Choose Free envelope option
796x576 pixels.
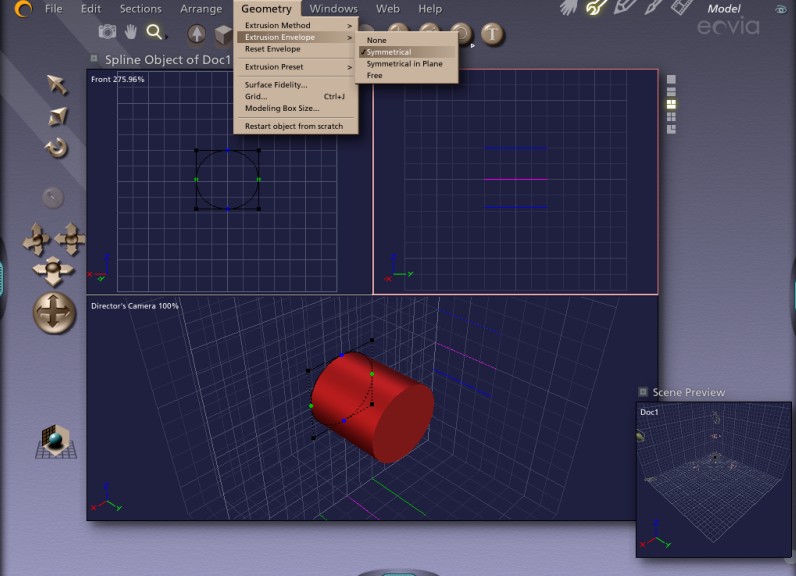point(374,75)
